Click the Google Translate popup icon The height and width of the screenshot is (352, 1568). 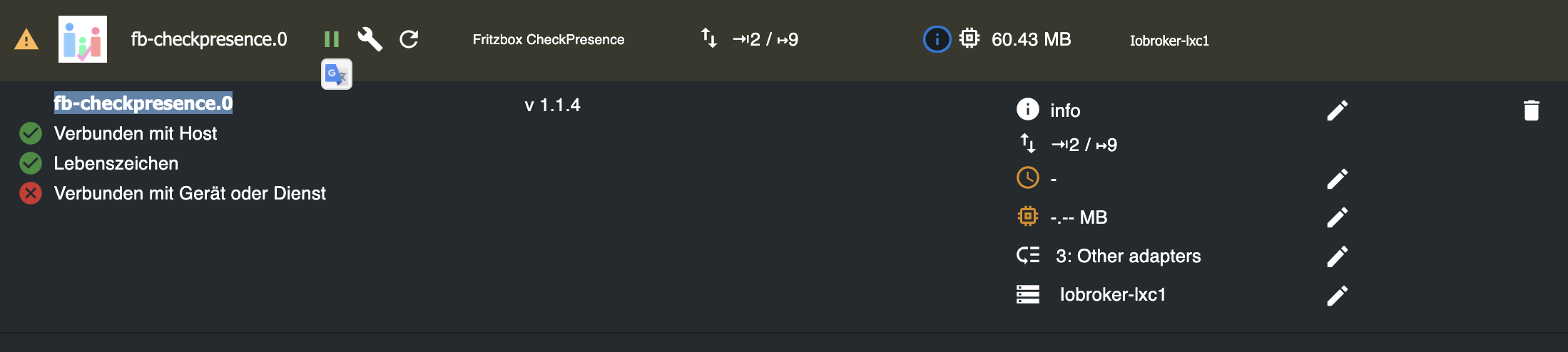click(x=337, y=74)
